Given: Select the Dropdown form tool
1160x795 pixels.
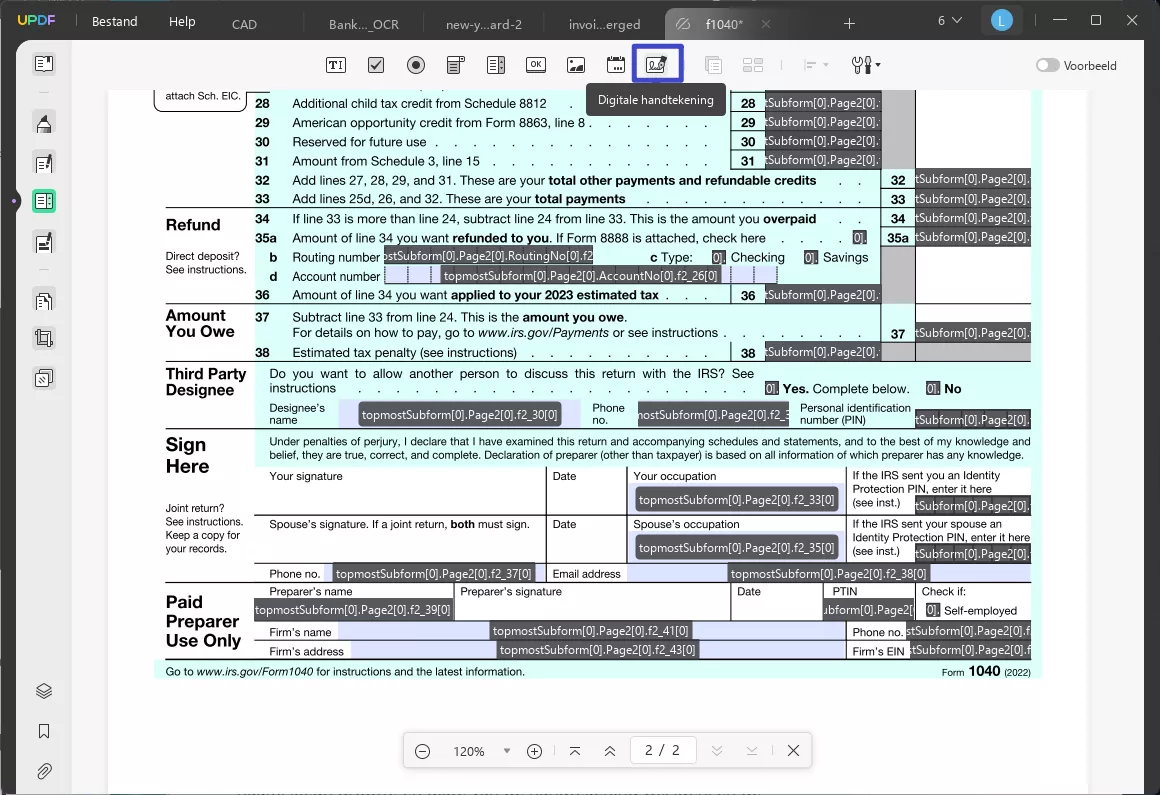Looking at the screenshot, I should [x=456, y=65].
